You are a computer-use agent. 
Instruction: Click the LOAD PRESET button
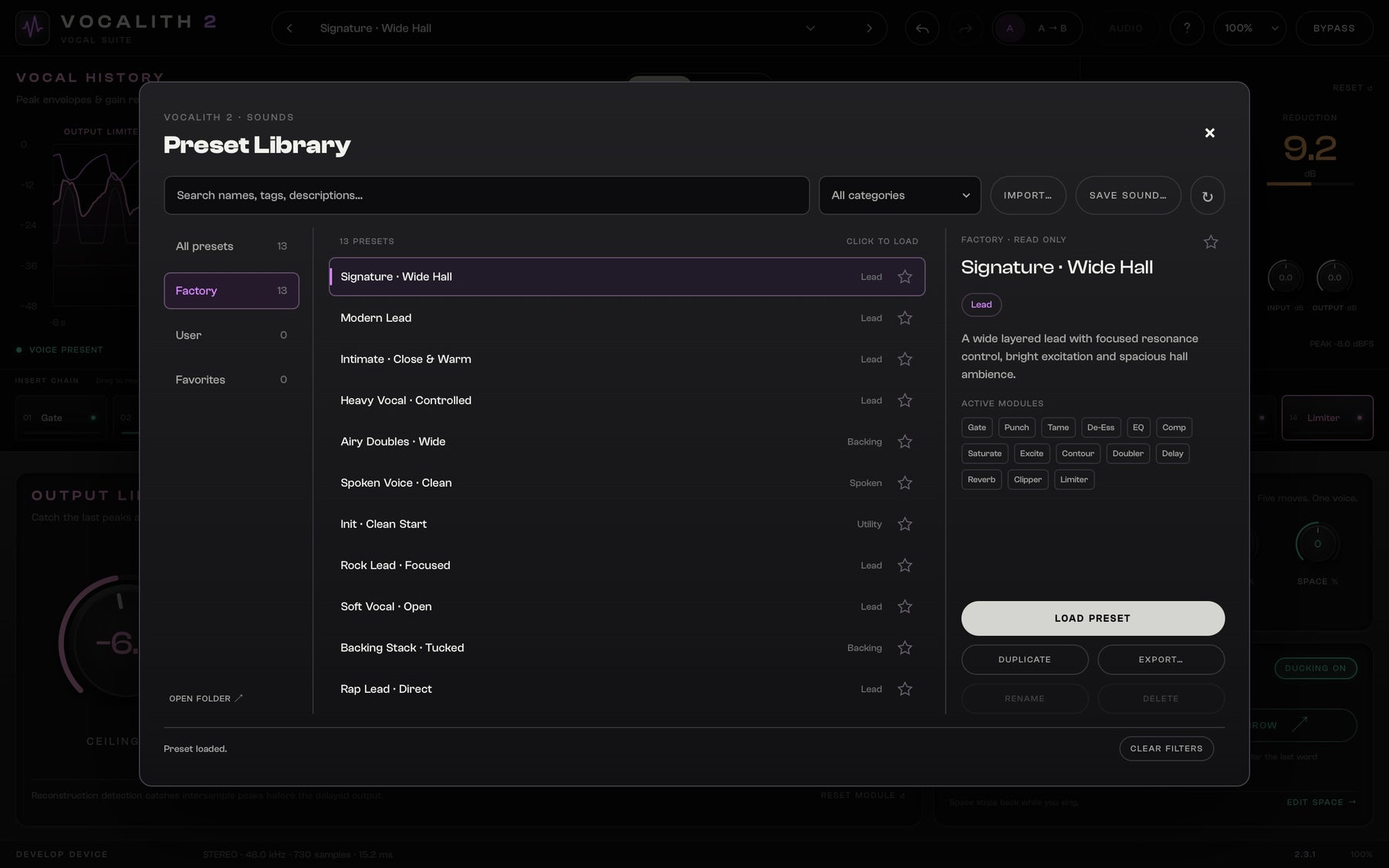pyautogui.click(x=1093, y=618)
